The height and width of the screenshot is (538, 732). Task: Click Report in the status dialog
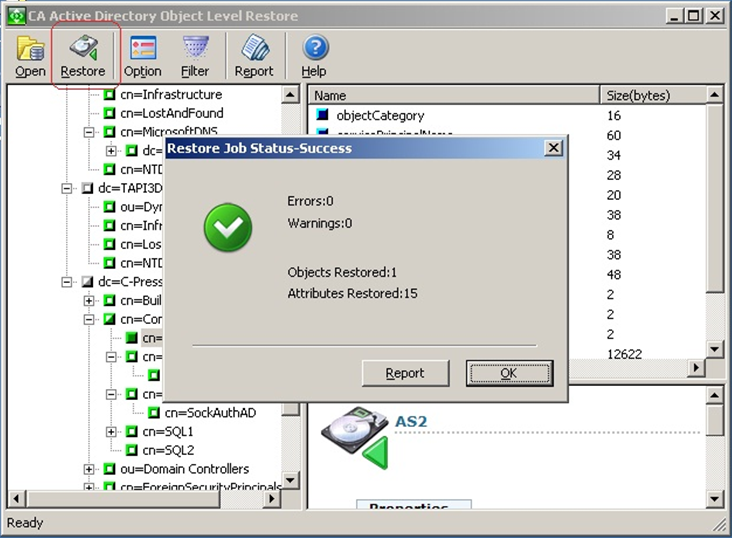[x=405, y=373]
